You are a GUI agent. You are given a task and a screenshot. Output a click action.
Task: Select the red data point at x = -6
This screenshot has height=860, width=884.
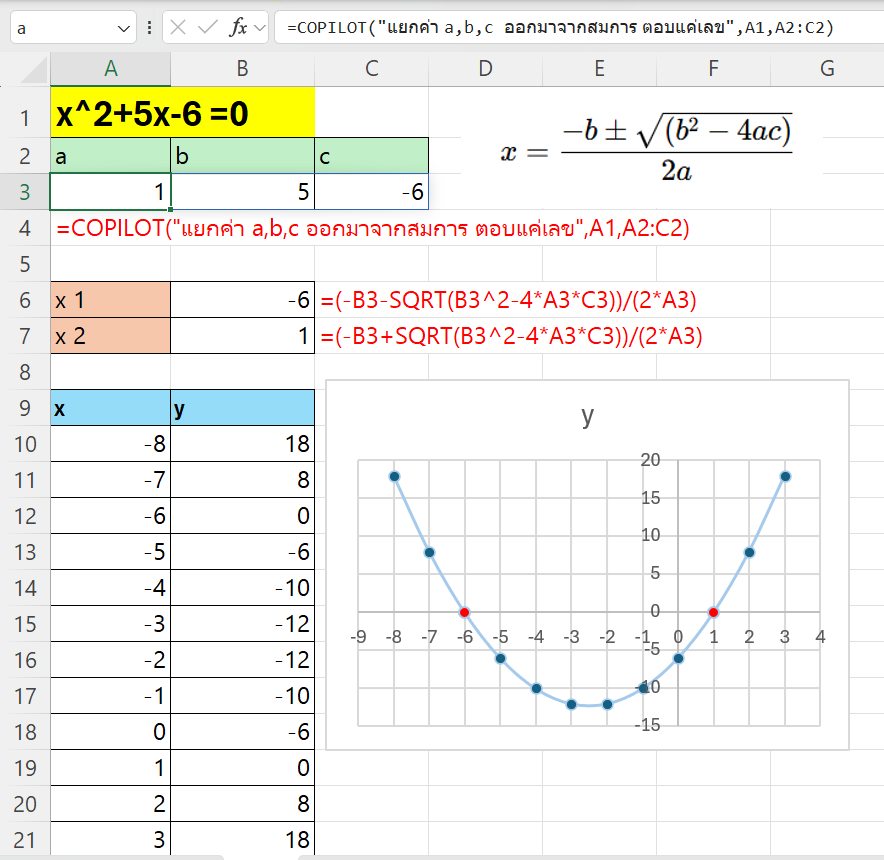465,612
